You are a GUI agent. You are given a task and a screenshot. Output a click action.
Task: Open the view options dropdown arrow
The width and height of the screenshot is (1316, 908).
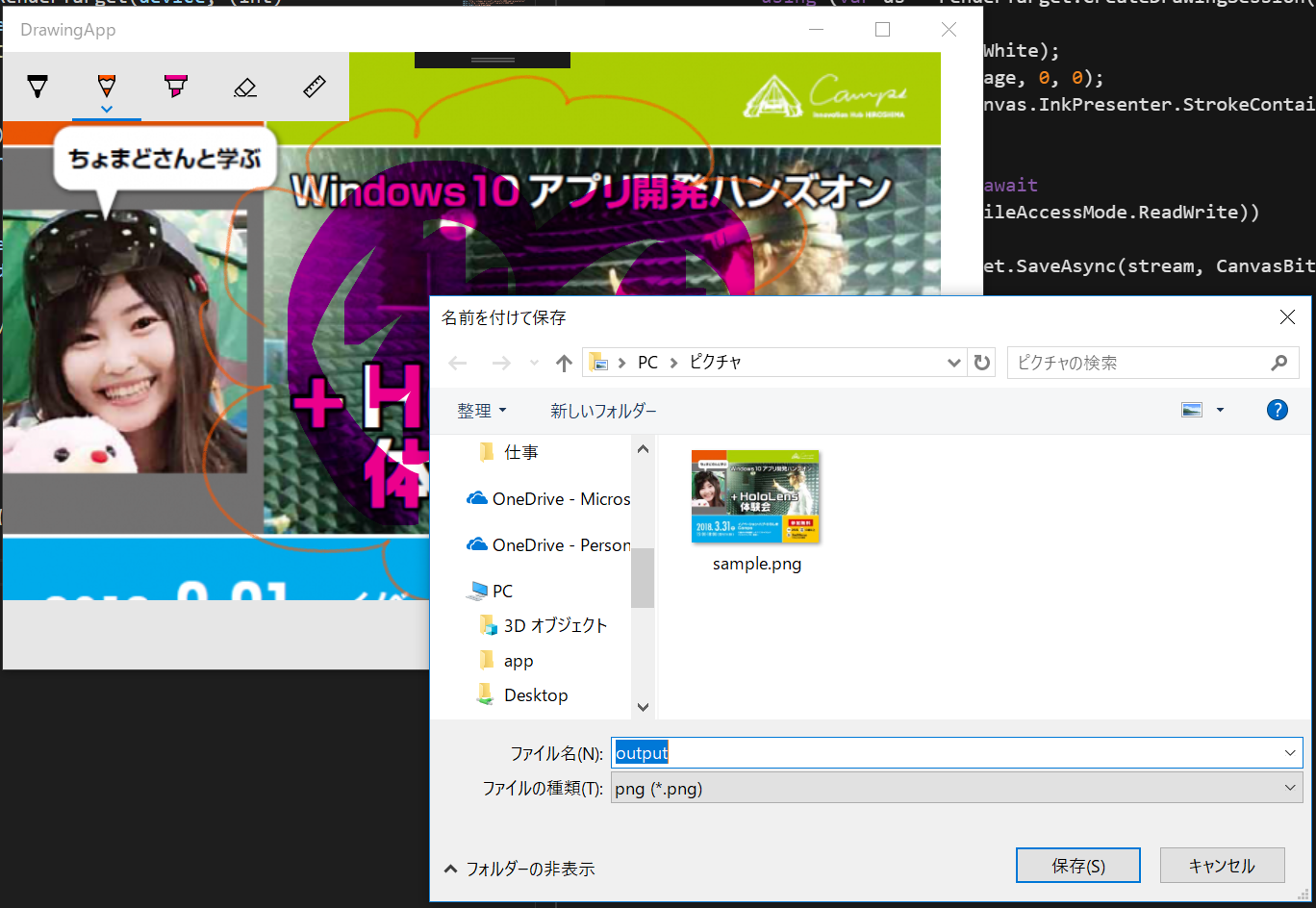click(1220, 410)
